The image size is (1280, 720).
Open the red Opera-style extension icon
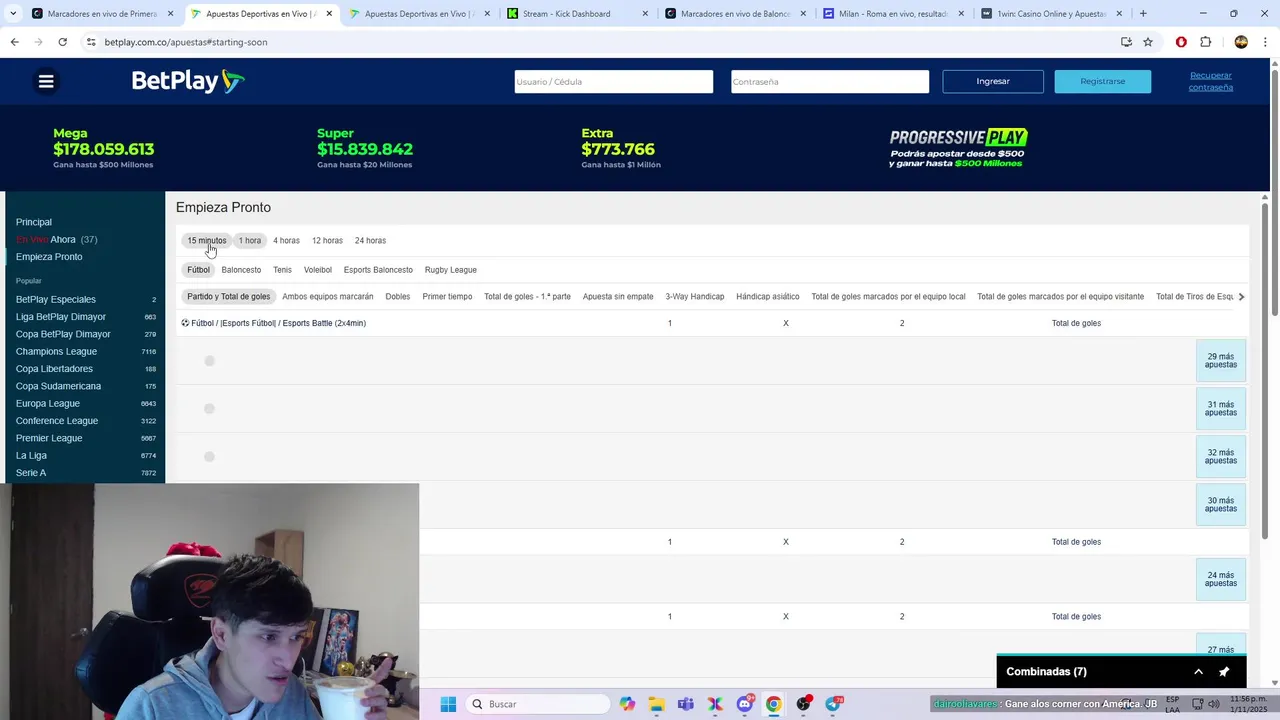(x=1181, y=42)
